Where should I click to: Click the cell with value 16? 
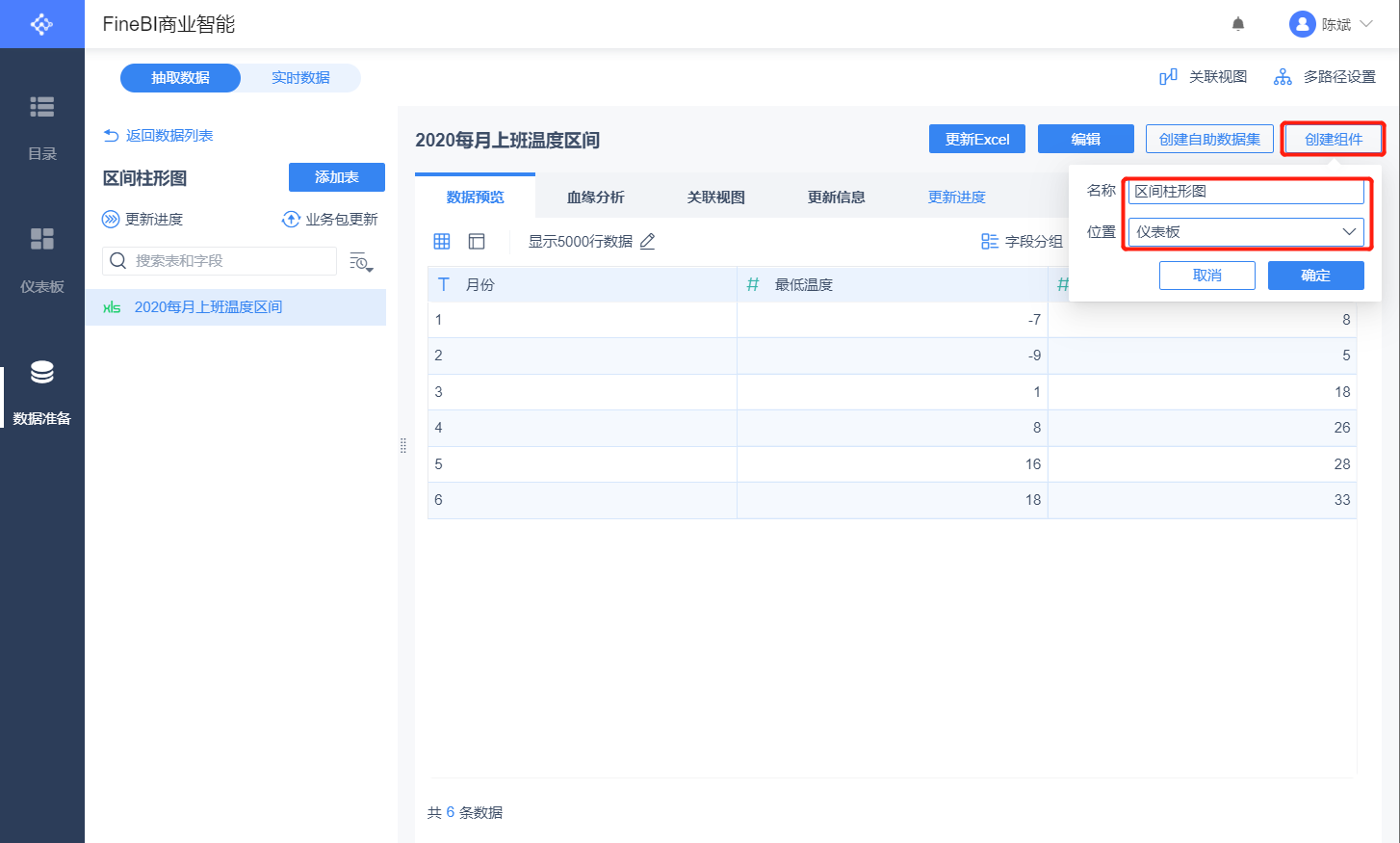point(893,464)
